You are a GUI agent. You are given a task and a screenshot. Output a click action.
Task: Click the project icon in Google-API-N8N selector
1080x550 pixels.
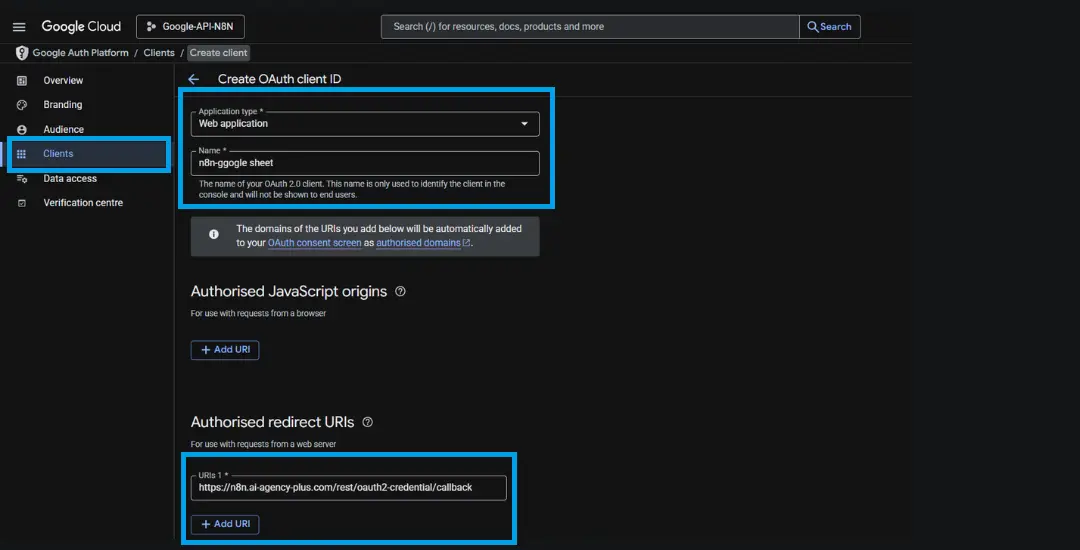coord(152,27)
